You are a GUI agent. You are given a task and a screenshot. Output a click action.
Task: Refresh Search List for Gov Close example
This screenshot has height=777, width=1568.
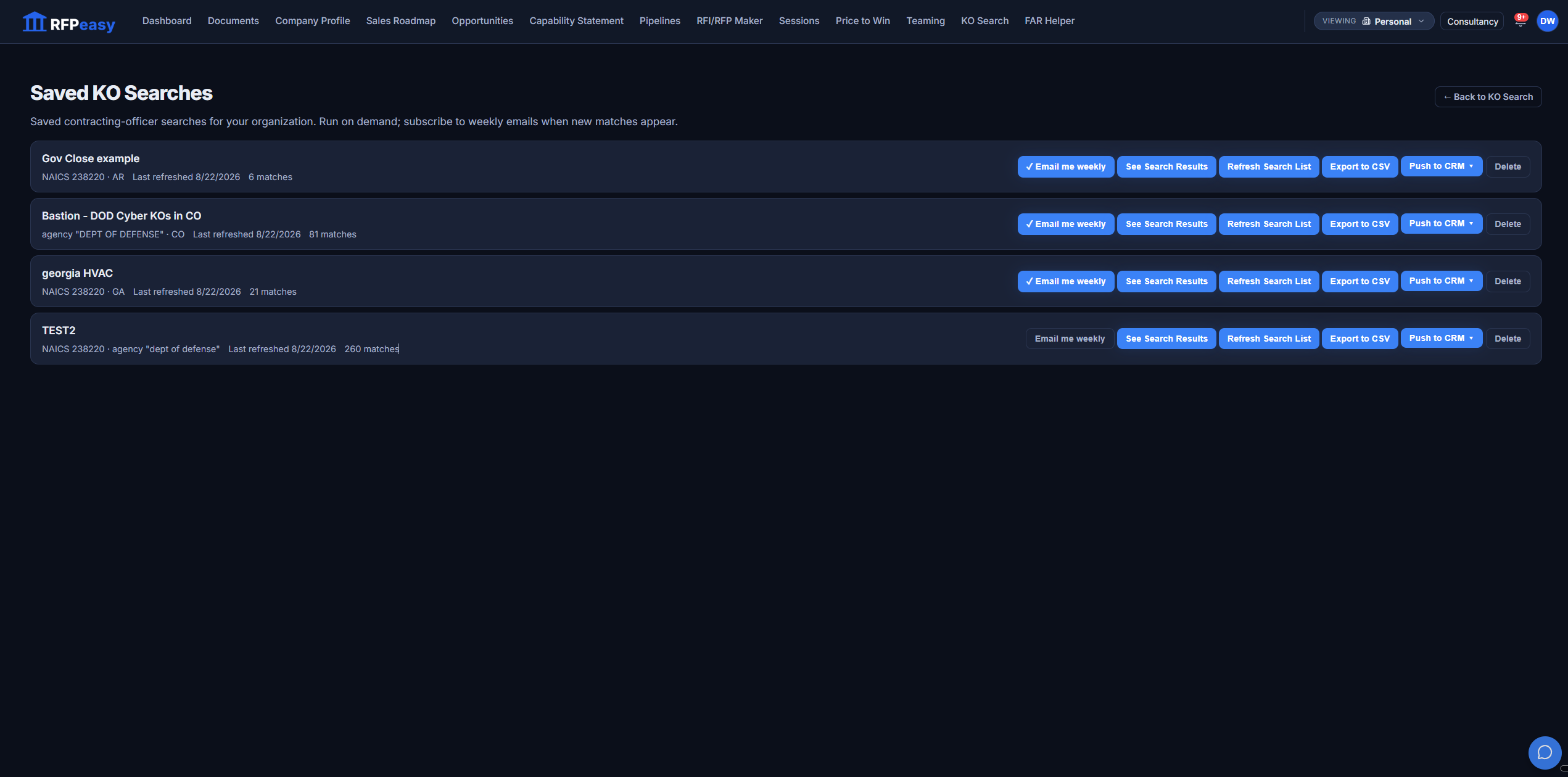1269,166
